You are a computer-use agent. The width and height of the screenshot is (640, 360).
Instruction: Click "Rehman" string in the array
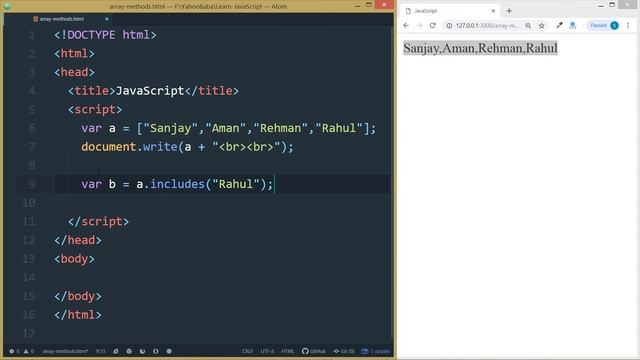(x=280, y=128)
